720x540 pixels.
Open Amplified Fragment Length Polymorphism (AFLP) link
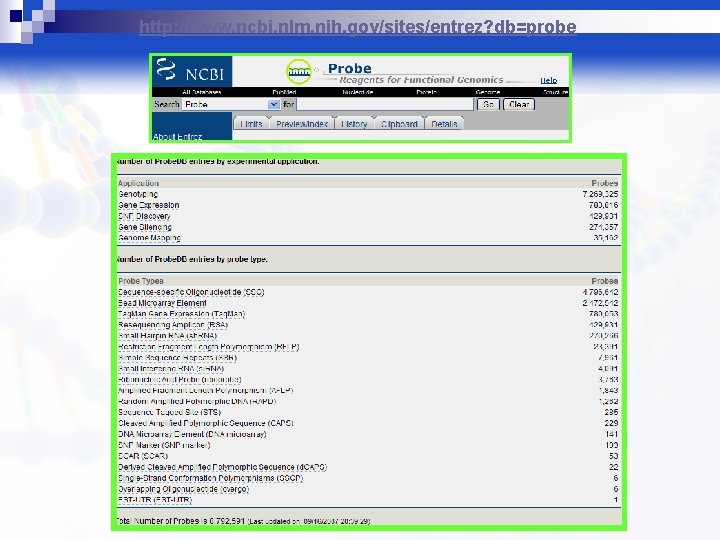pos(205,390)
